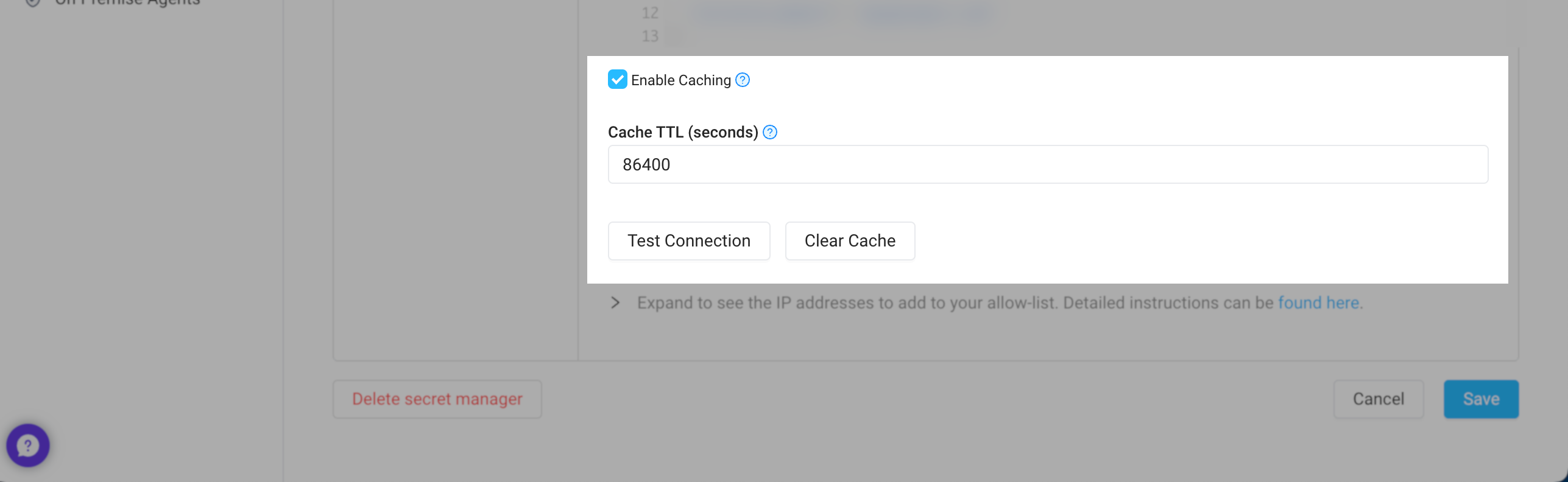
Task: Save the secret manager settings
Action: tap(1481, 399)
